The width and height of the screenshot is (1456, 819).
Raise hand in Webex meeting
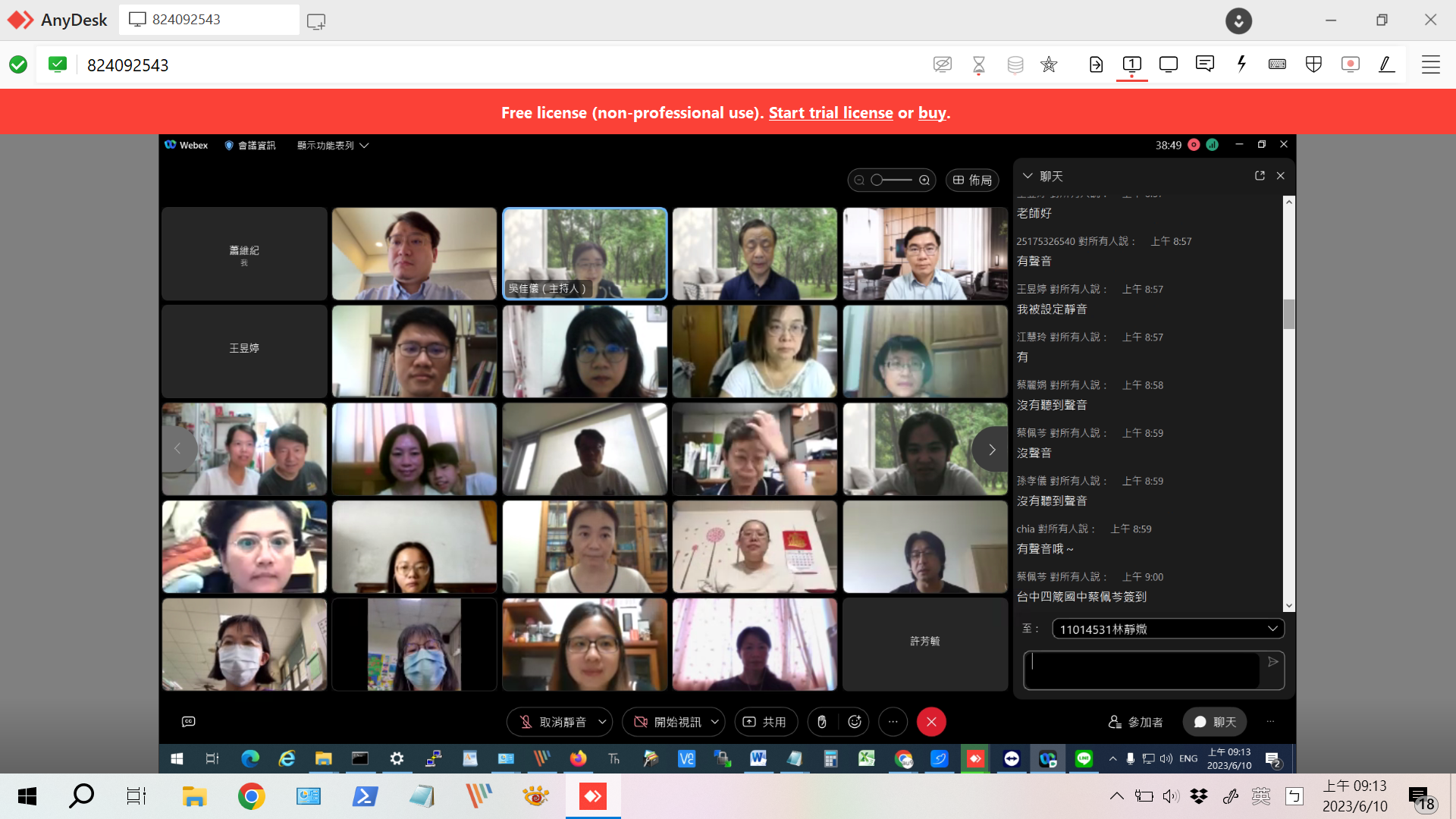coord(822,722)
